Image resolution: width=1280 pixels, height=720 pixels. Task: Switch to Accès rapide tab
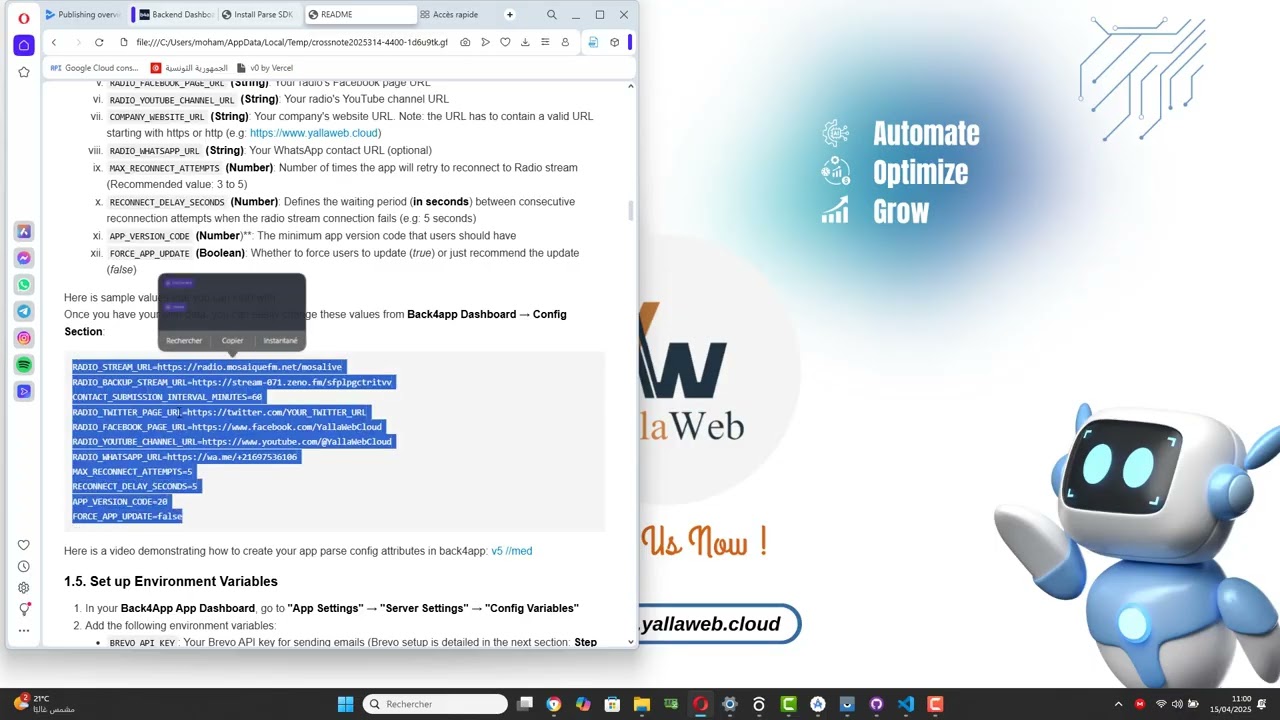(x=450, y=15)
